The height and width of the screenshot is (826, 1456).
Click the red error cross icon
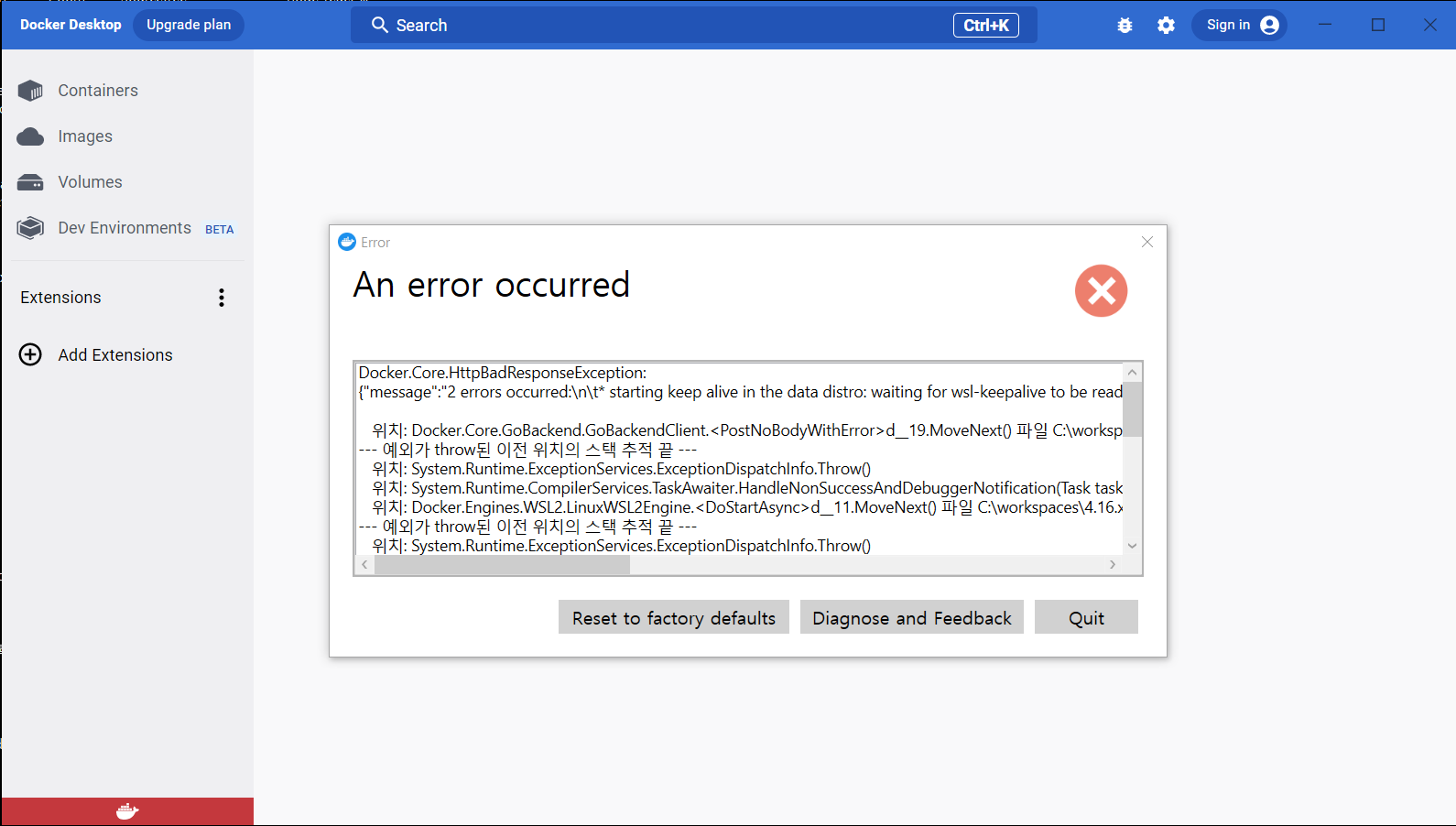coord(1102,291)
